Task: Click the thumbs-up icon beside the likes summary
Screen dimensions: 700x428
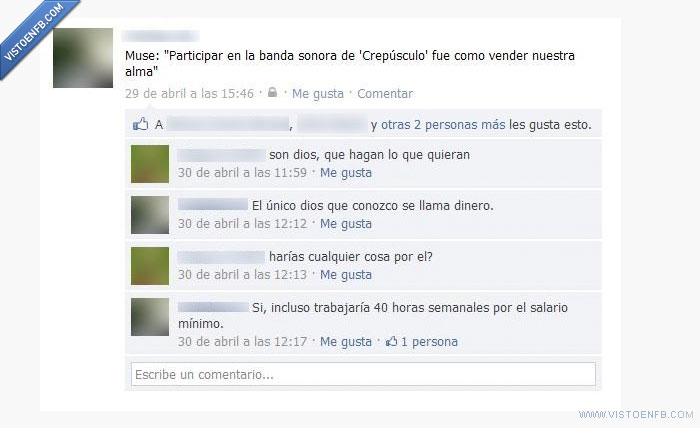Action: 140,124
